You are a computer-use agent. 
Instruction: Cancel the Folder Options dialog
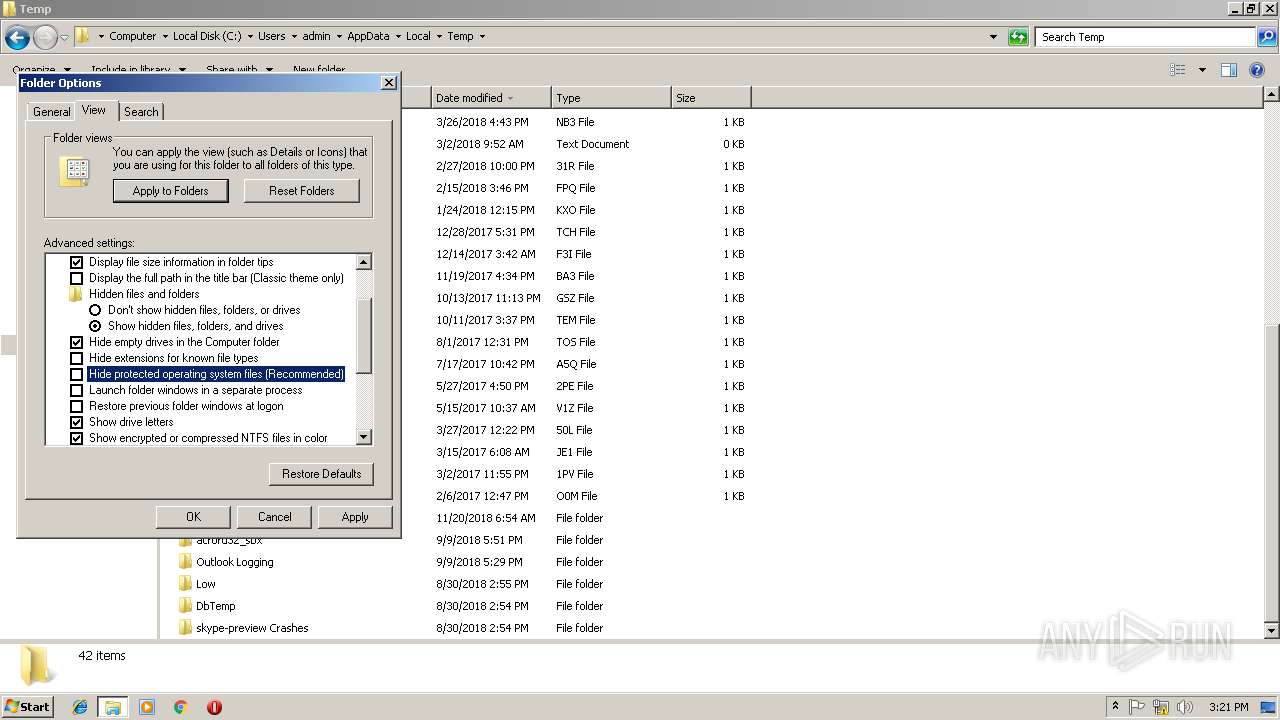(275, 517)
